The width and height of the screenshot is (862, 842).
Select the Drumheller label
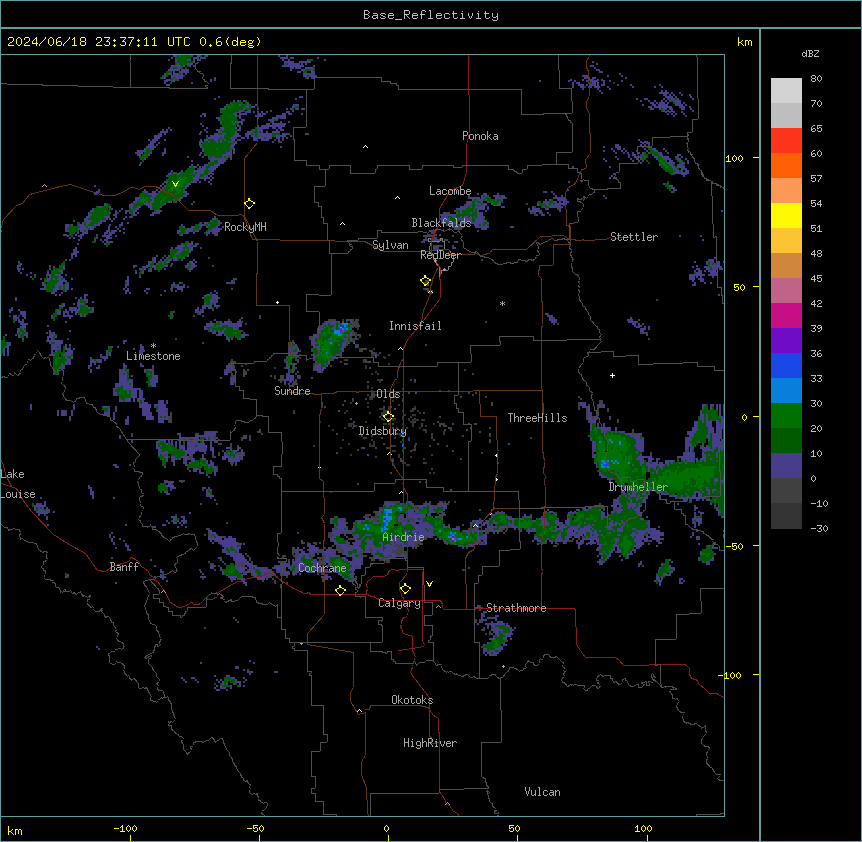click(x=638, y=487)
